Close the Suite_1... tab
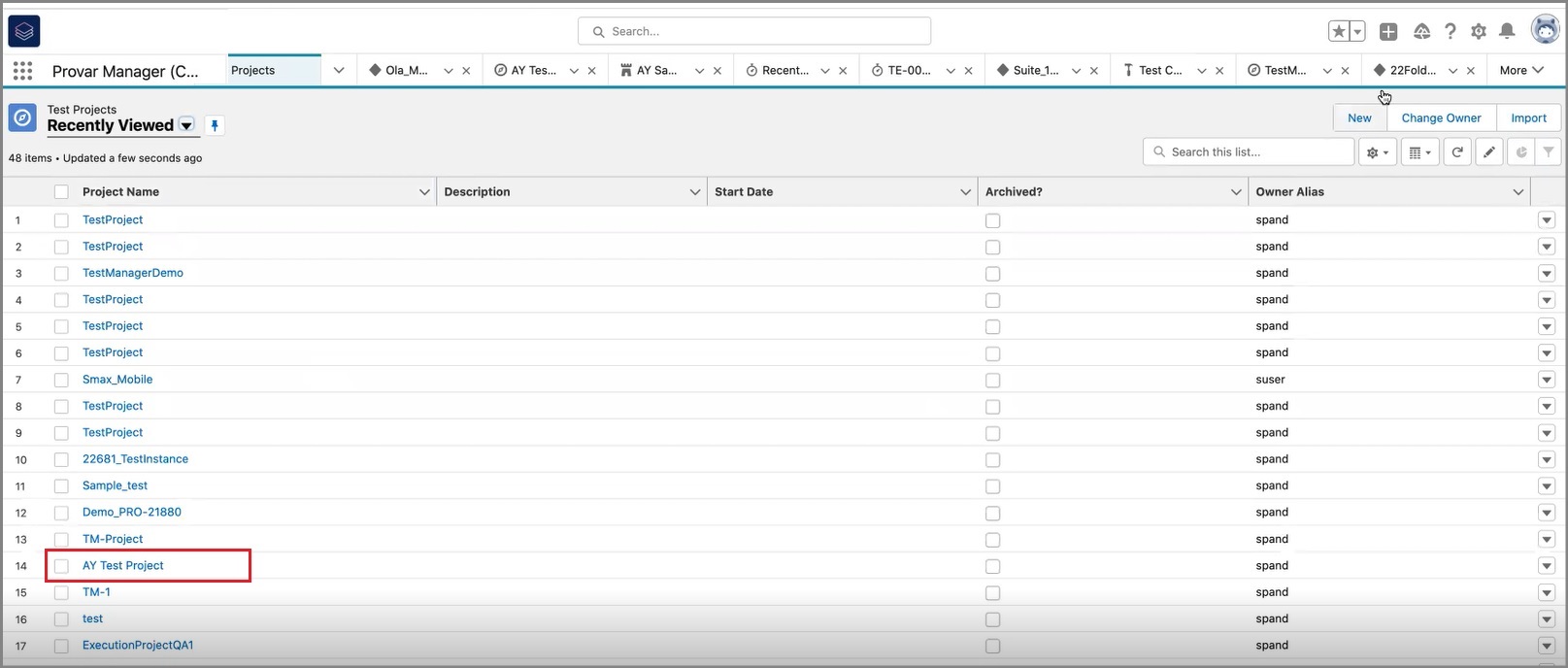 pyautogui.click(x=1094, y=71)
